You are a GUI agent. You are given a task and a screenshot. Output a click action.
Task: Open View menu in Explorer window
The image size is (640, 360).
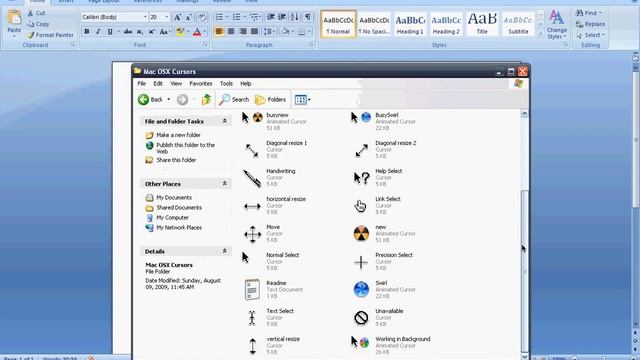coord(176,83)
